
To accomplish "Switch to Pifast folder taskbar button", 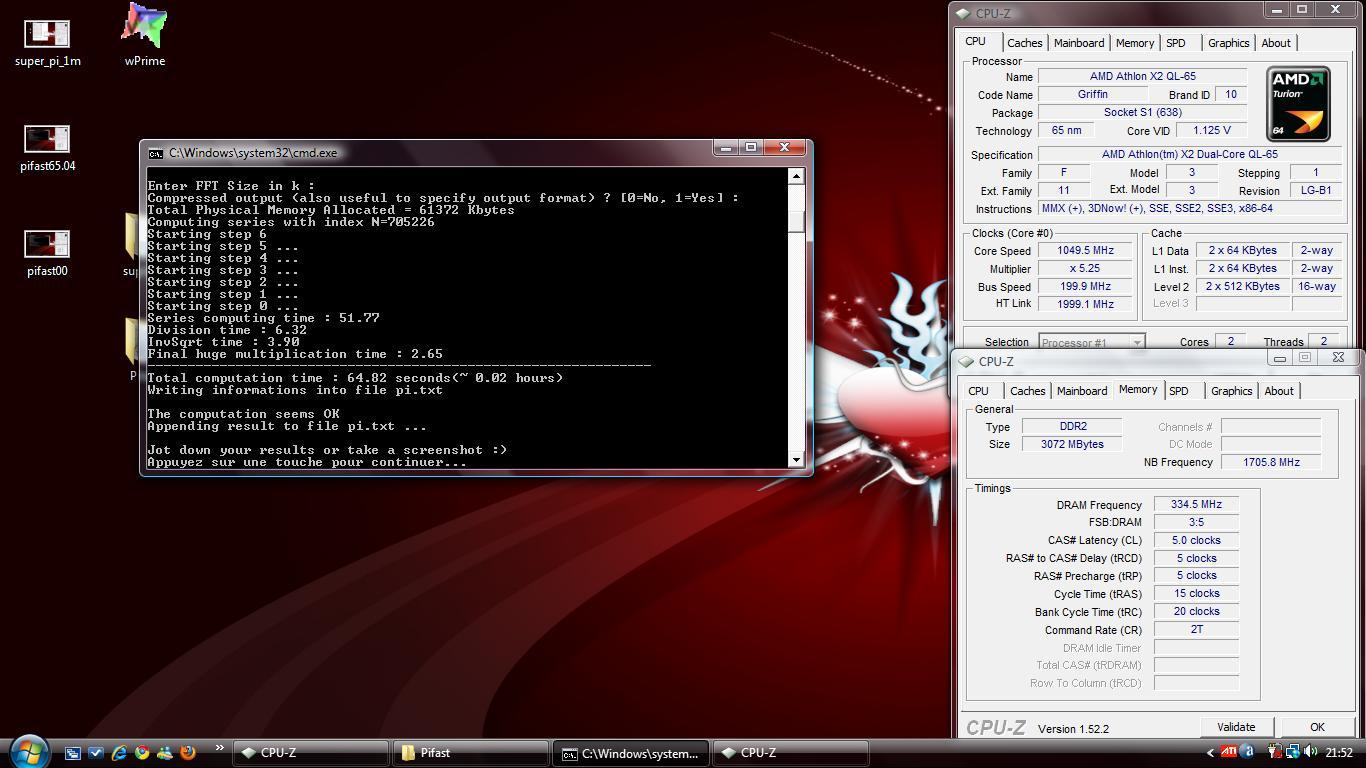I will click(471, 753).
